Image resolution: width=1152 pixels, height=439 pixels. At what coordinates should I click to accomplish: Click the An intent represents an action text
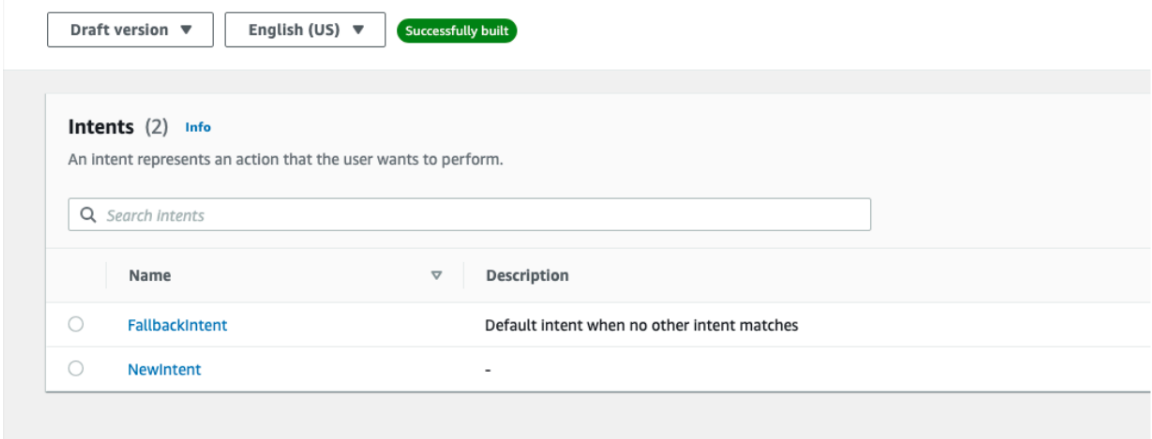tap(286, 159)
